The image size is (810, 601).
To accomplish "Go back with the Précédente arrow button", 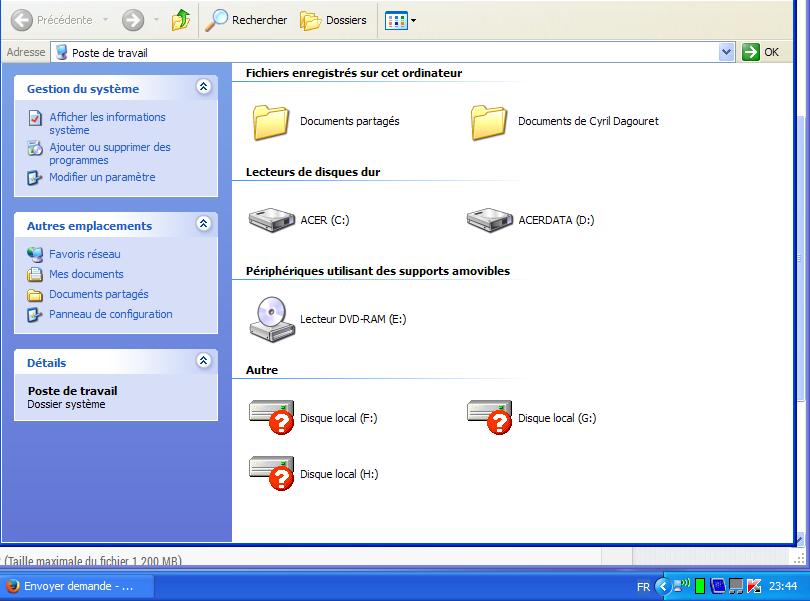I will coord(22,20).
